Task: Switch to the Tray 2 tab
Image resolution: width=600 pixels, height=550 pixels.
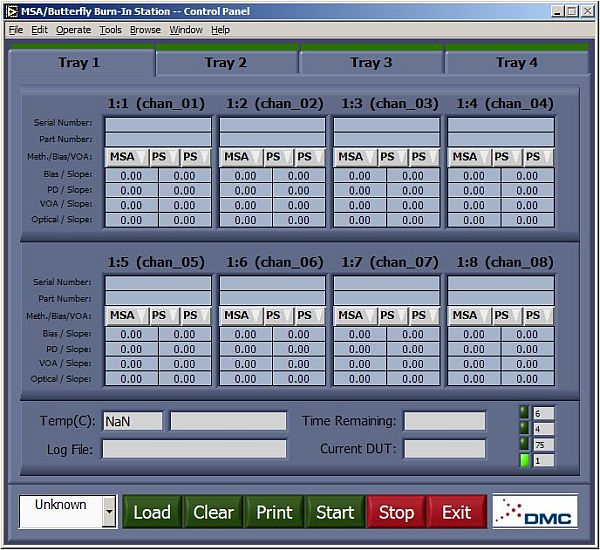Action: tap(227, 62)
